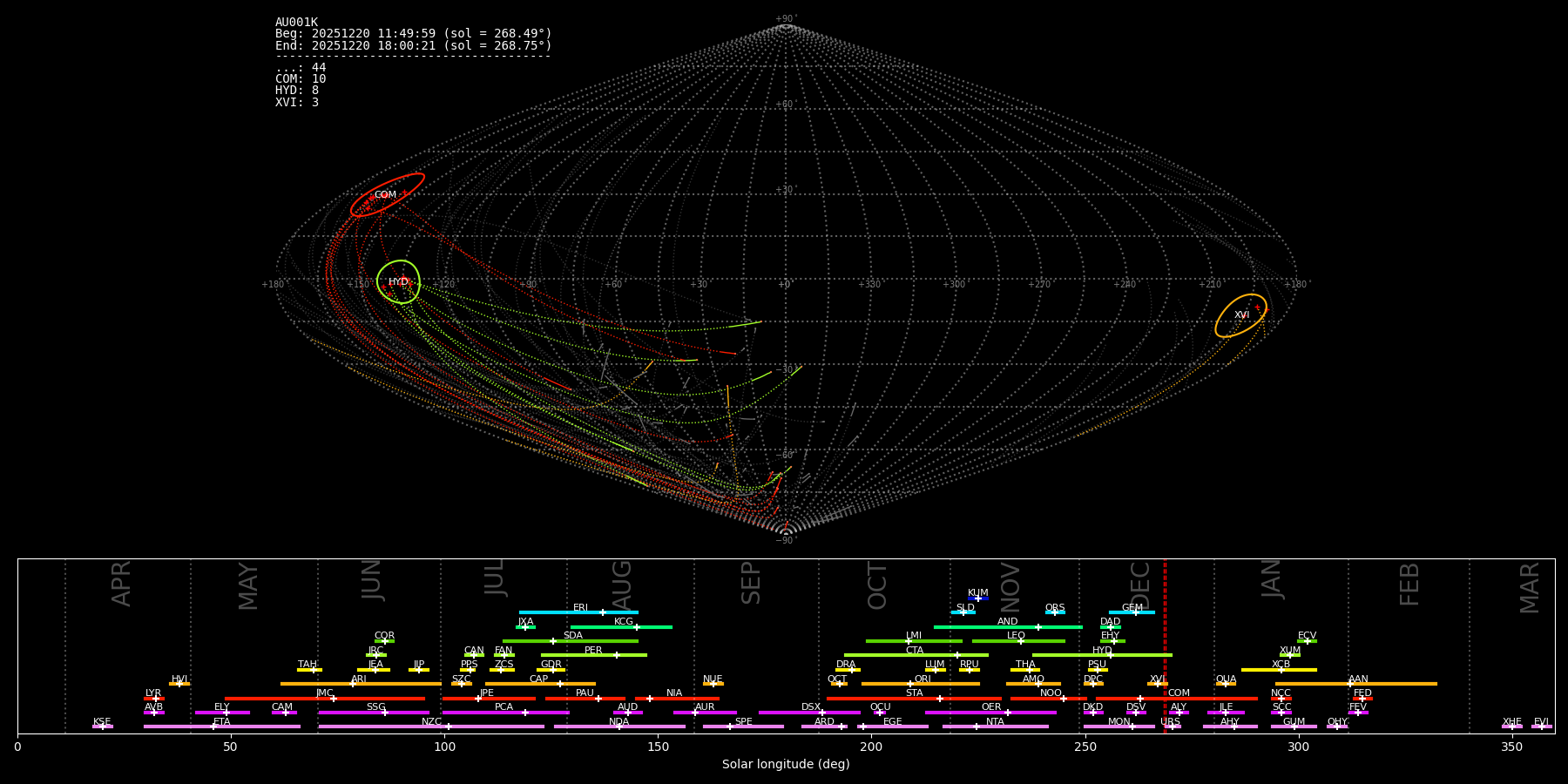Select the MON shower bar in timeline

point(1119,727)
